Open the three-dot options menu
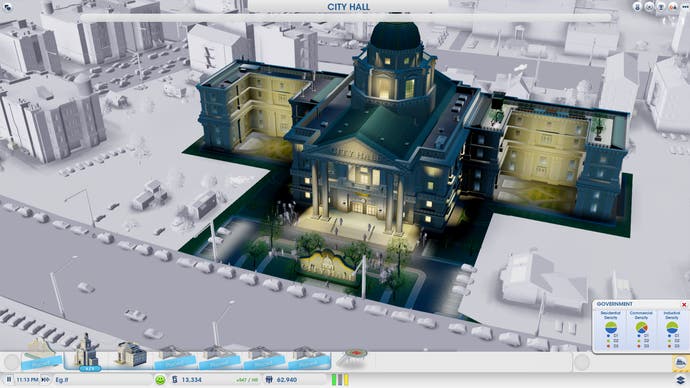Image resolution: width=690 pixels, height=388 pixels. tap(685, 7)
